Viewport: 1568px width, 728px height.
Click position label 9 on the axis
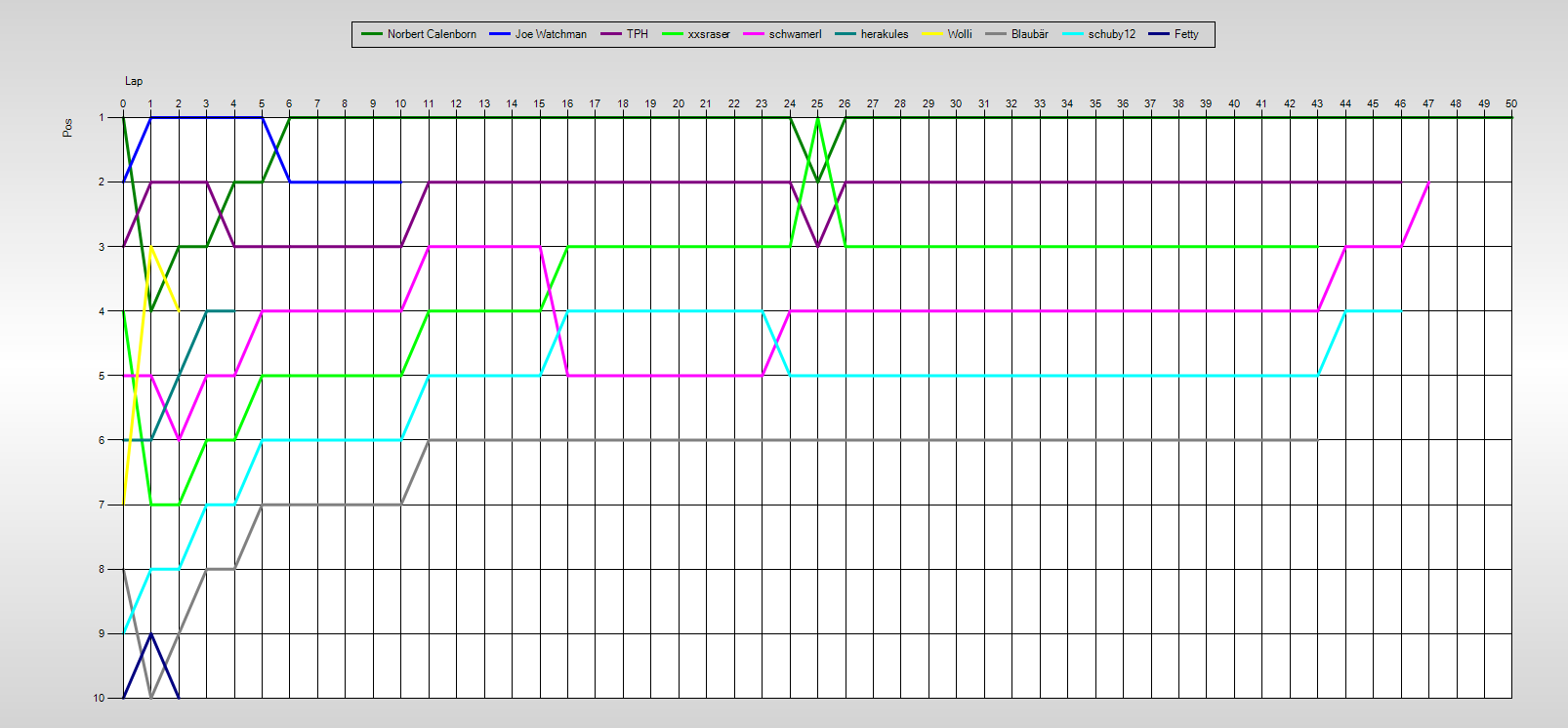point(102,633)
